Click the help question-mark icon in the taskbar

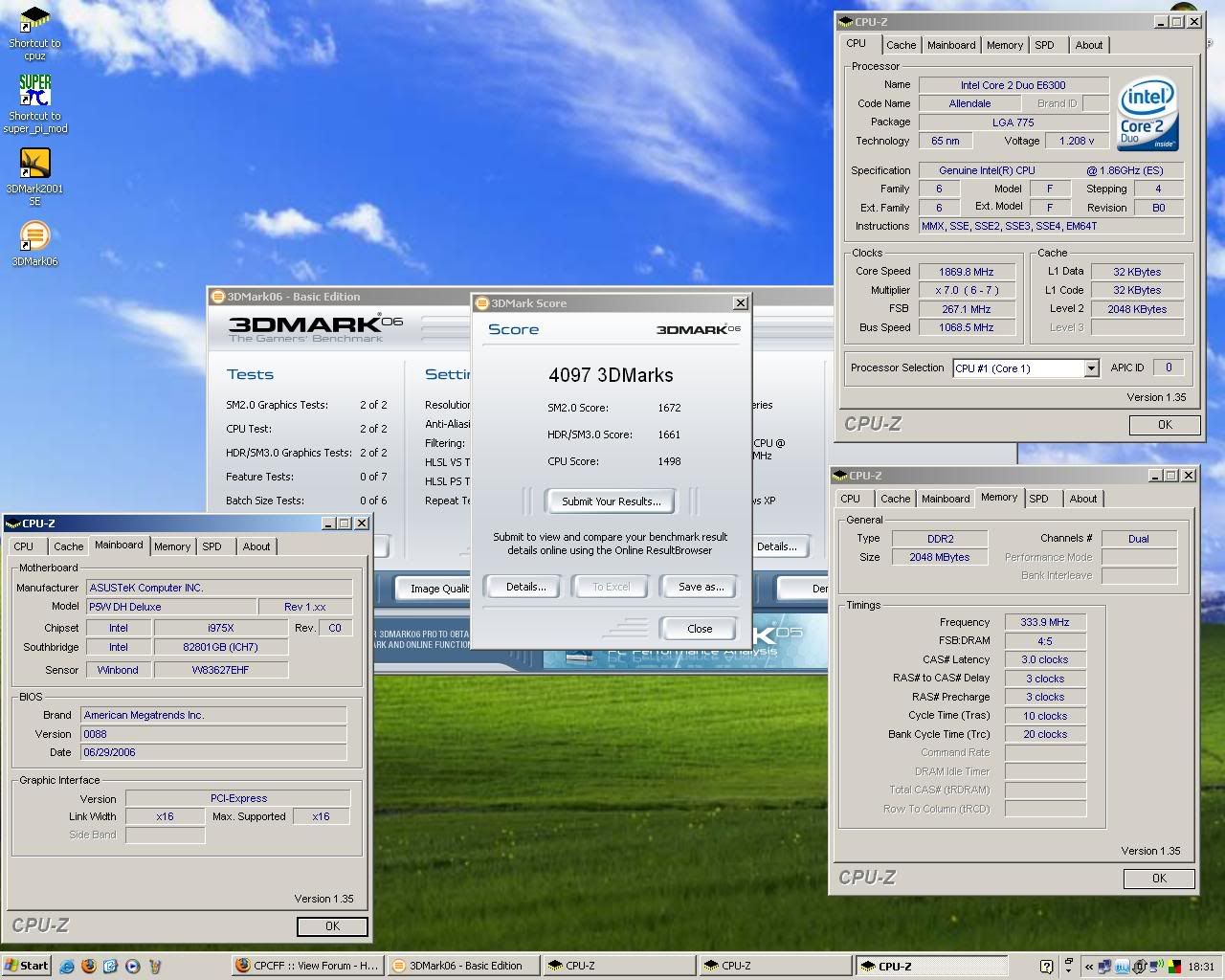[x=1046, y=966]
